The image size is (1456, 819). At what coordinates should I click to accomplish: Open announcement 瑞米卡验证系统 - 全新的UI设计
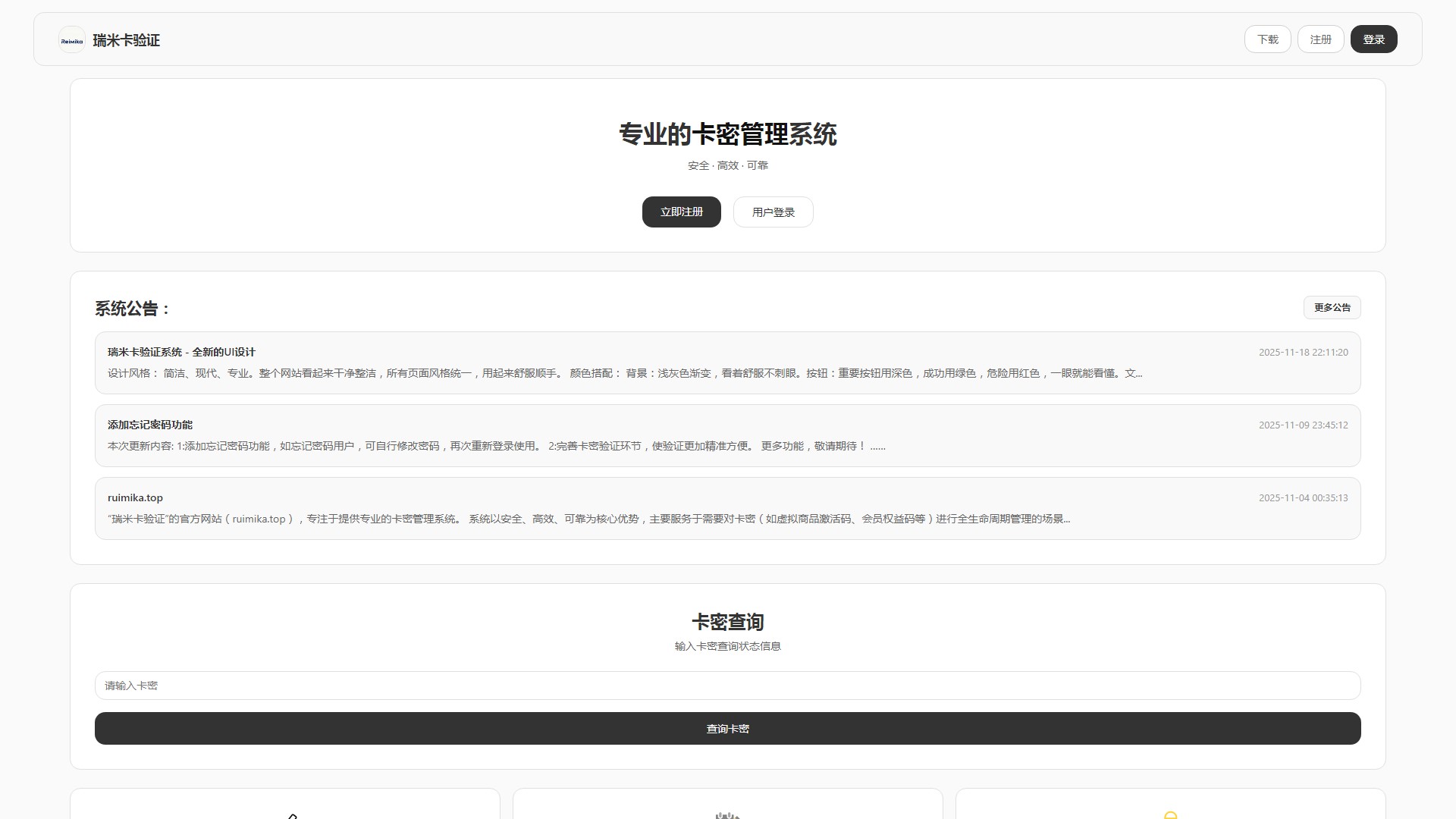pyautogui.click(x=727, y=362)
